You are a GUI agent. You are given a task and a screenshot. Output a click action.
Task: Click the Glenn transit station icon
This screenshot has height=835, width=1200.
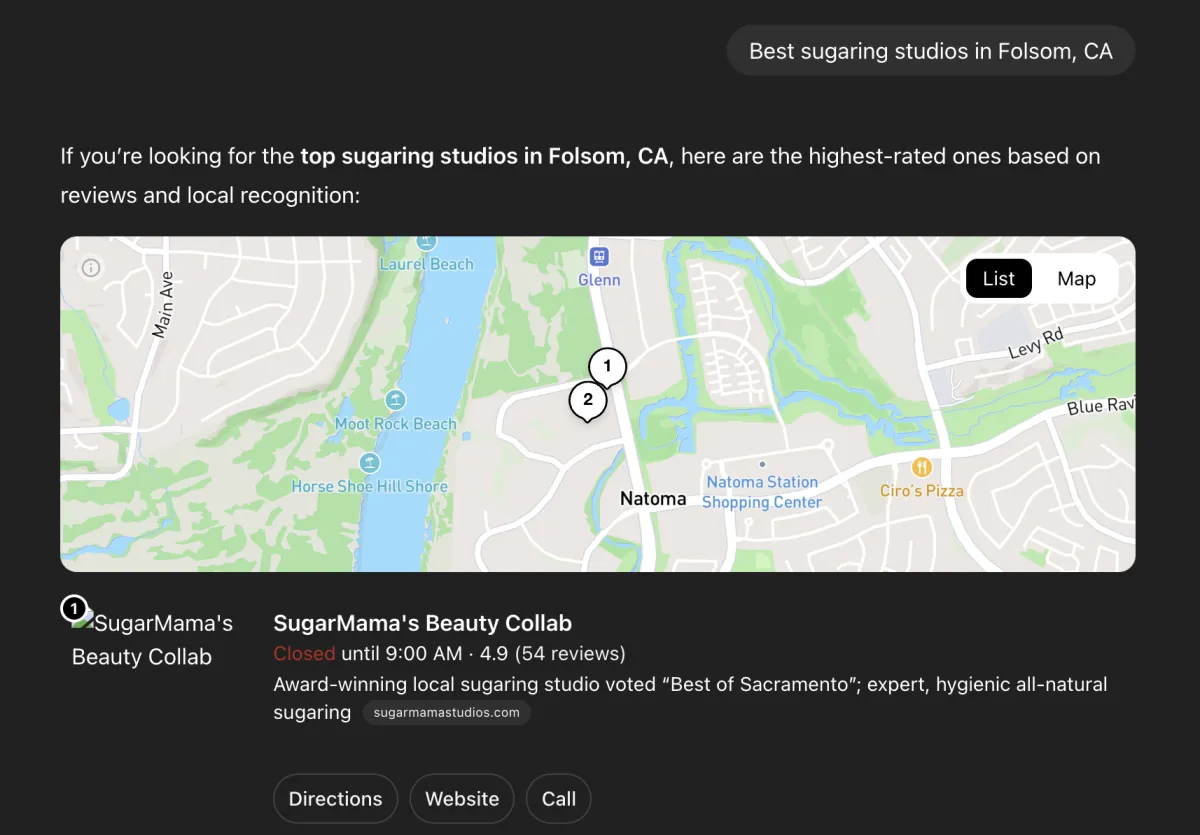pos(599,256)
